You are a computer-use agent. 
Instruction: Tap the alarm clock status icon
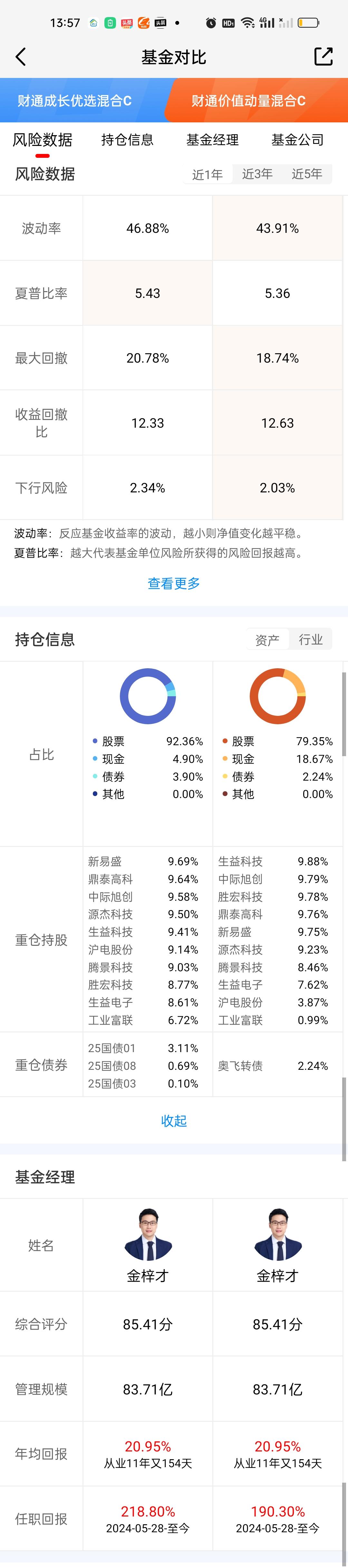[x=211, y=23]
